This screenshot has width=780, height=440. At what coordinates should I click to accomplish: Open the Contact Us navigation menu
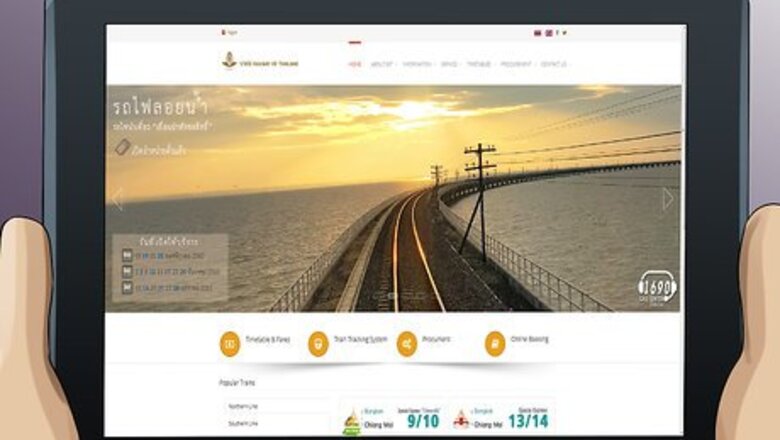[554, 63]
